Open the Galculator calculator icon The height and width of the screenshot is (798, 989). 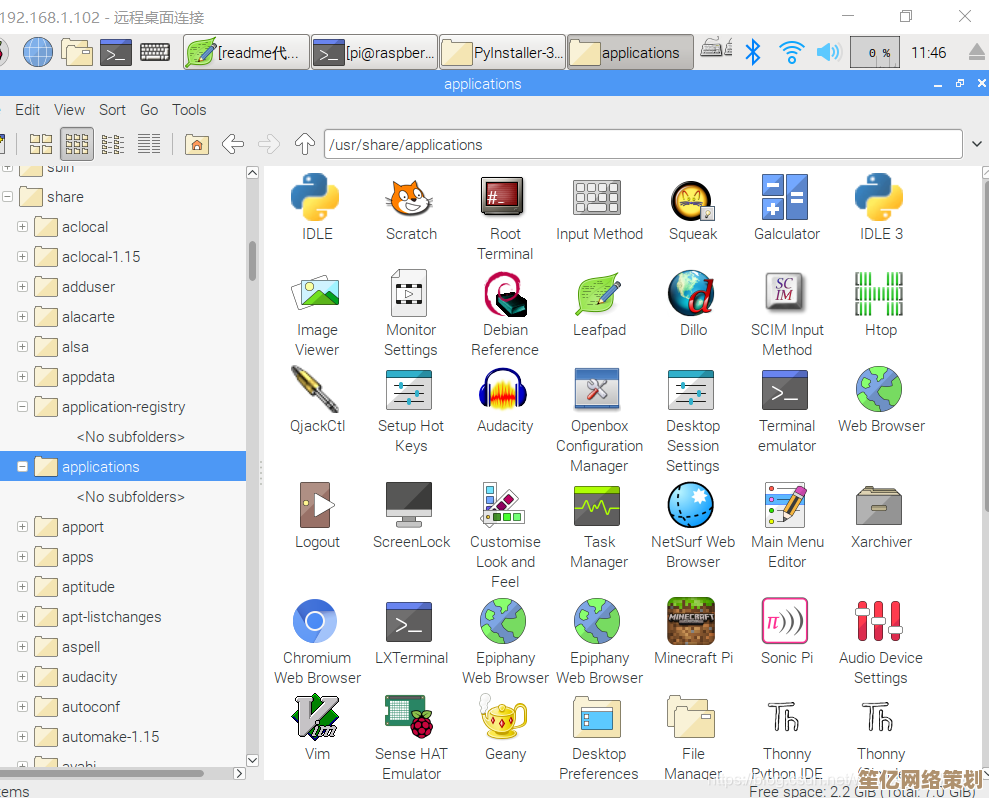[786, 198]
